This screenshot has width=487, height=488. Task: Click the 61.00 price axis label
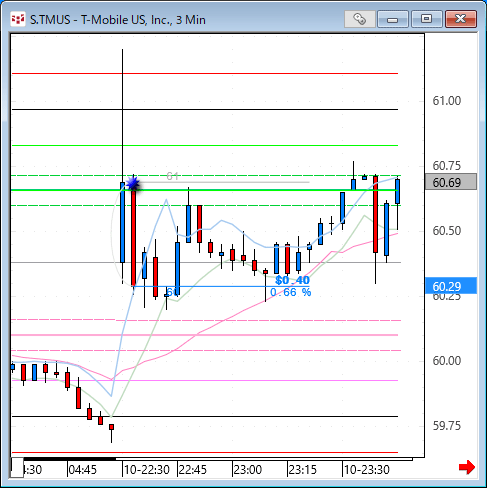pyautogui.click(x=447, y=101)
